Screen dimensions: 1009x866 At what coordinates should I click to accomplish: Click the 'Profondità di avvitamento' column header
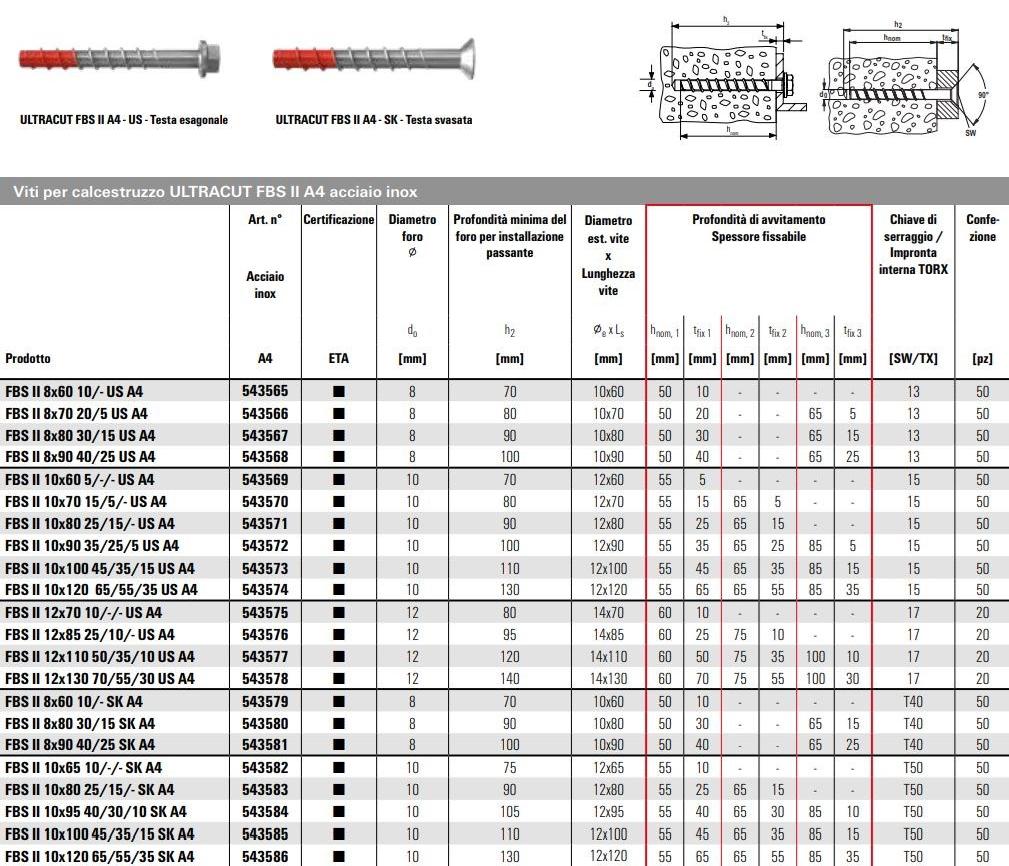coord(758,228)
